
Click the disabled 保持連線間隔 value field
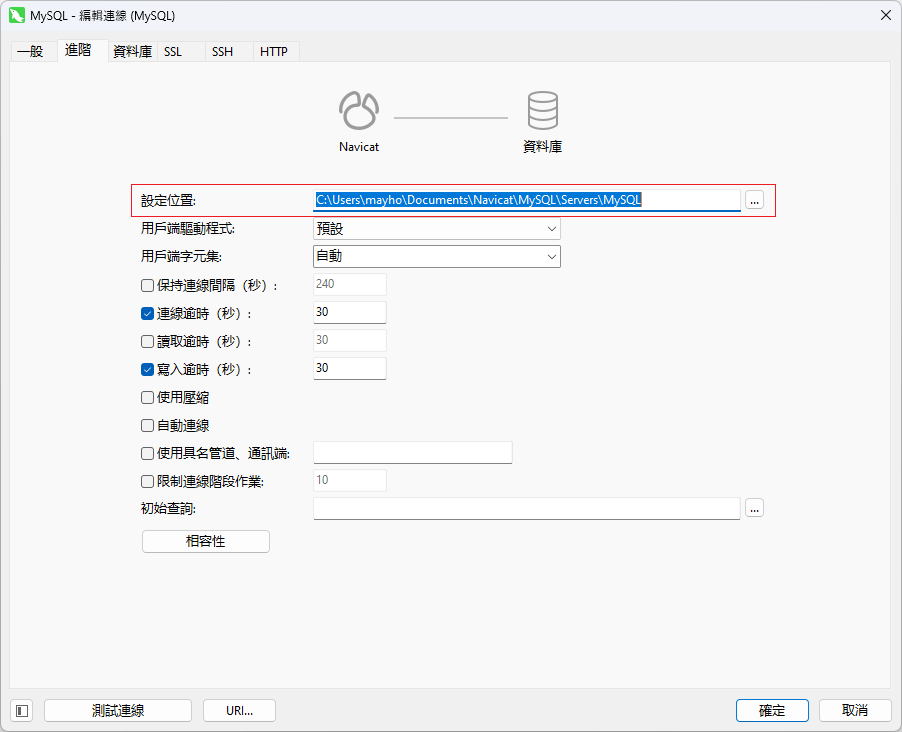(350, 284)
